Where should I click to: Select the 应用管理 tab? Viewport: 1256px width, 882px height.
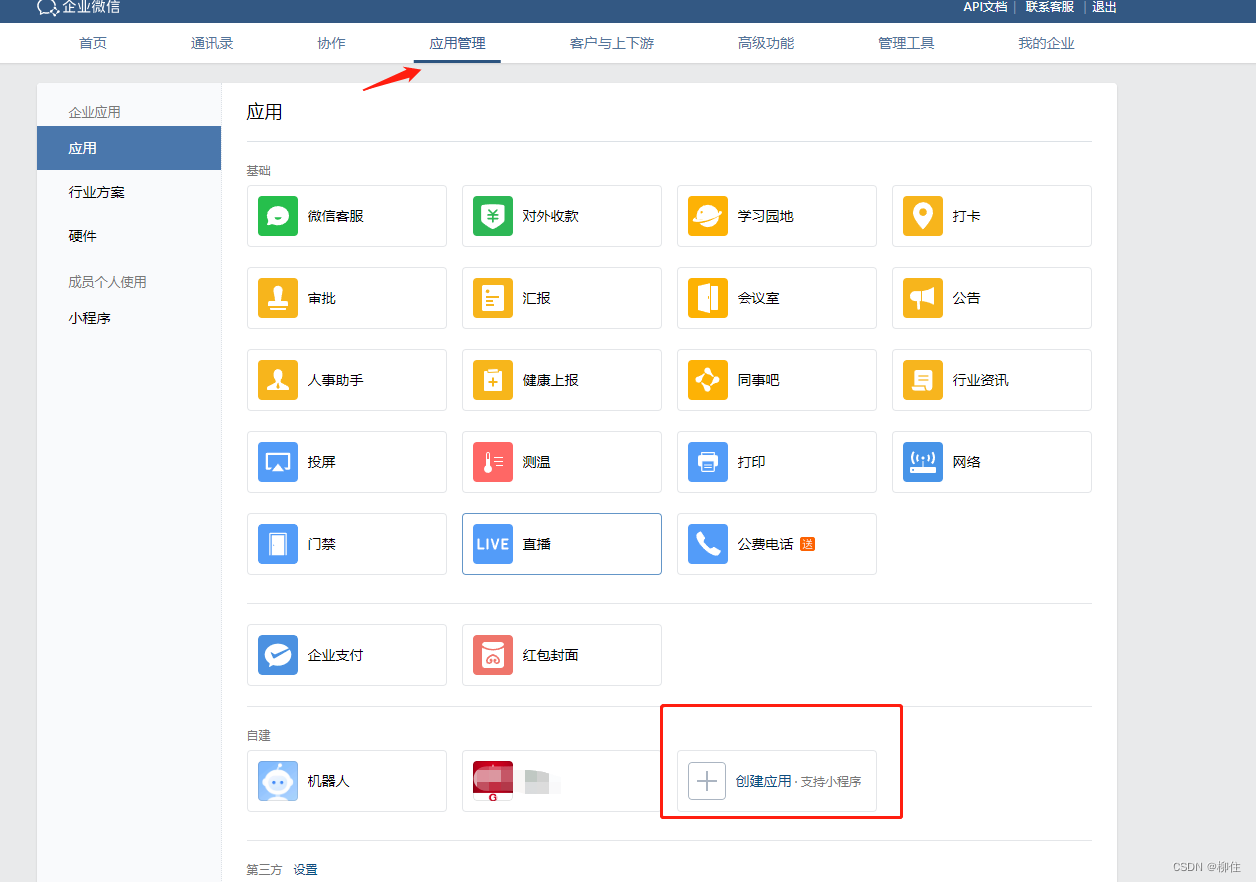click(457, 43)
